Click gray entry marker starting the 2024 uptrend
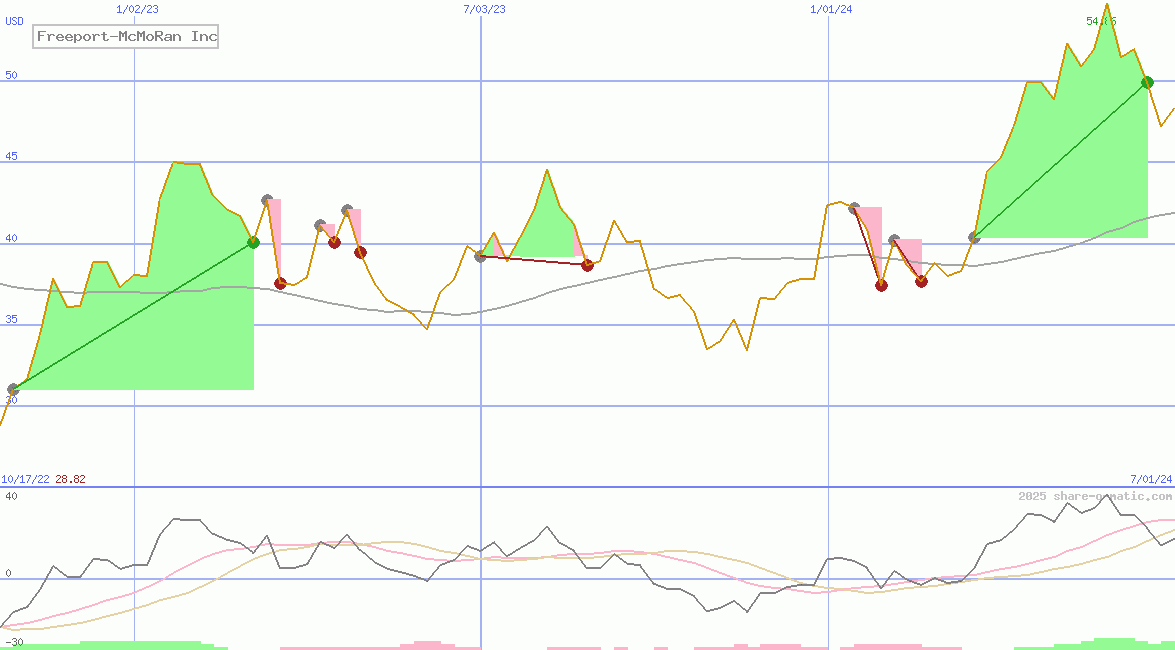Screen dimensions: 1175x650 pos(974,238)
